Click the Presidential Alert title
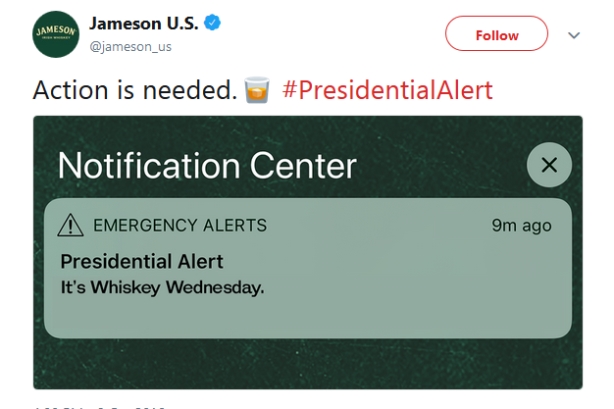Image resolution: width=614 pixels, height=409 pixels. coord(142,261)
